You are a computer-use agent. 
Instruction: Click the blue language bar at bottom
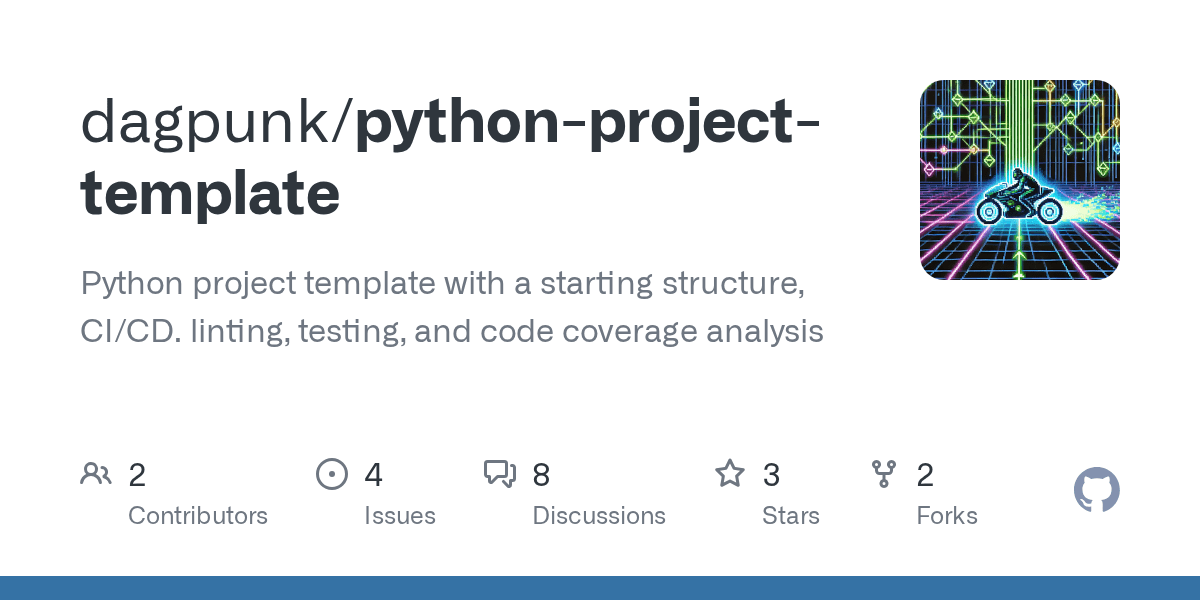(600, 588)
